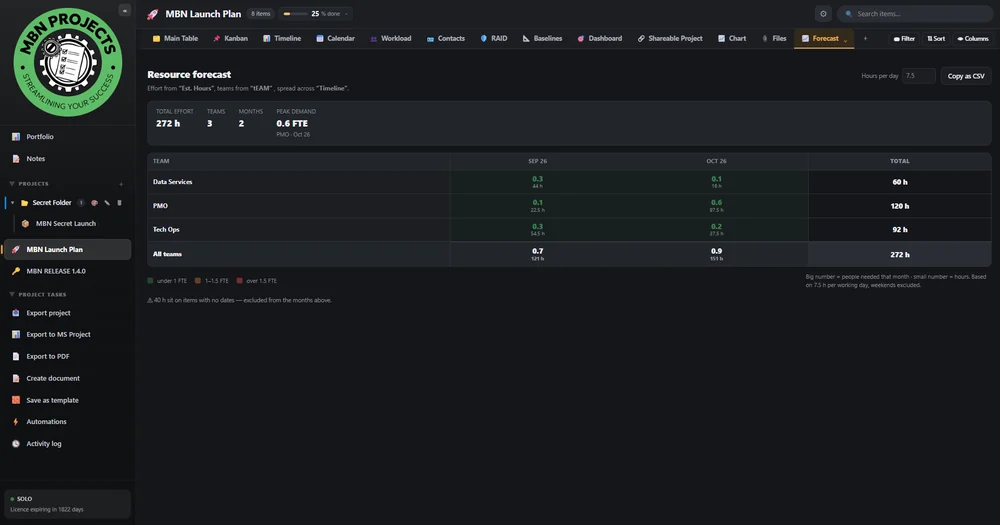This screenshot has width=1000, height=525.
Task: Open the MBN Secret Launch project
Action: [66, 223]
